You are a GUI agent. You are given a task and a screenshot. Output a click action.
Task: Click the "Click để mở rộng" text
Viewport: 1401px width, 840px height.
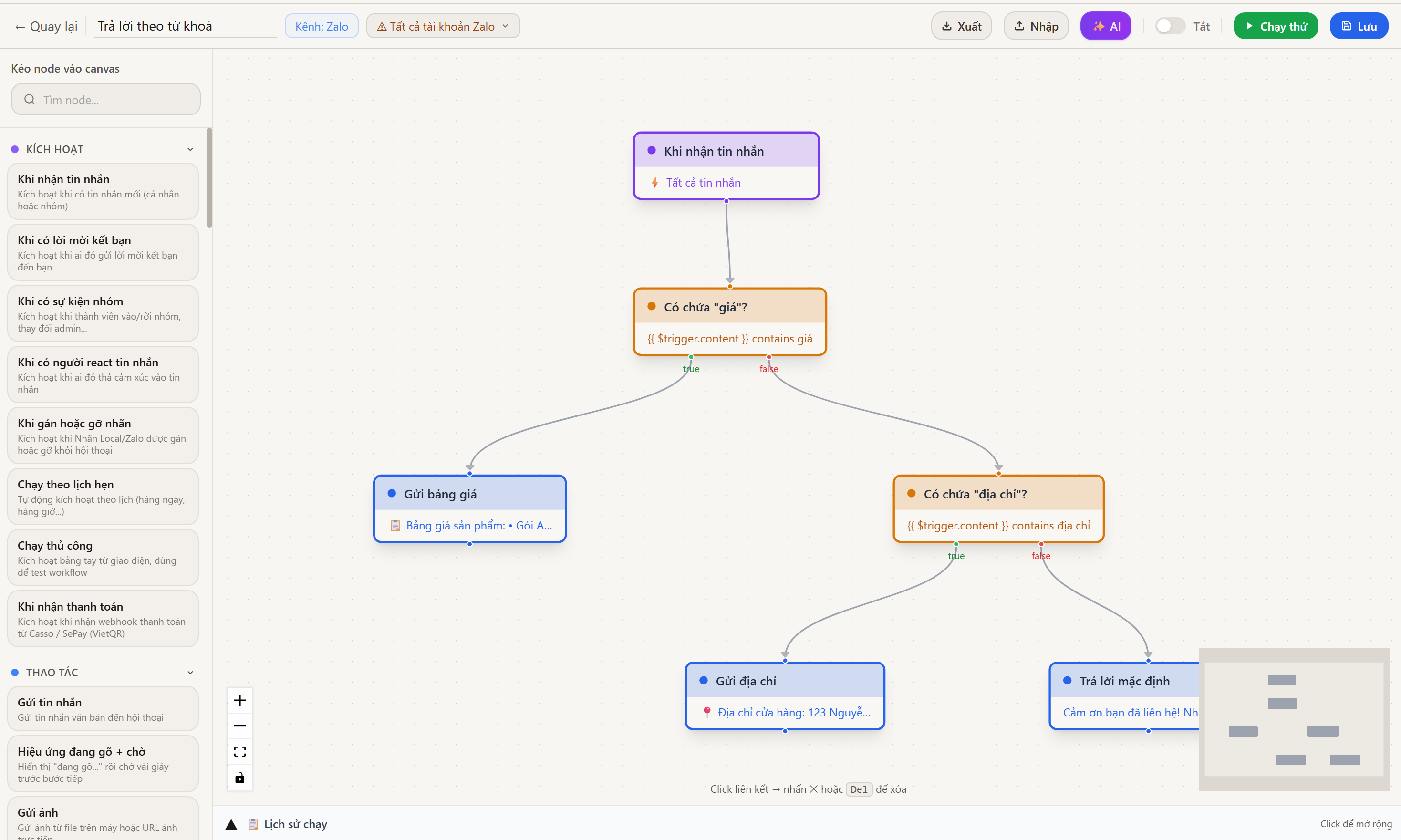tap(1356, 824)
